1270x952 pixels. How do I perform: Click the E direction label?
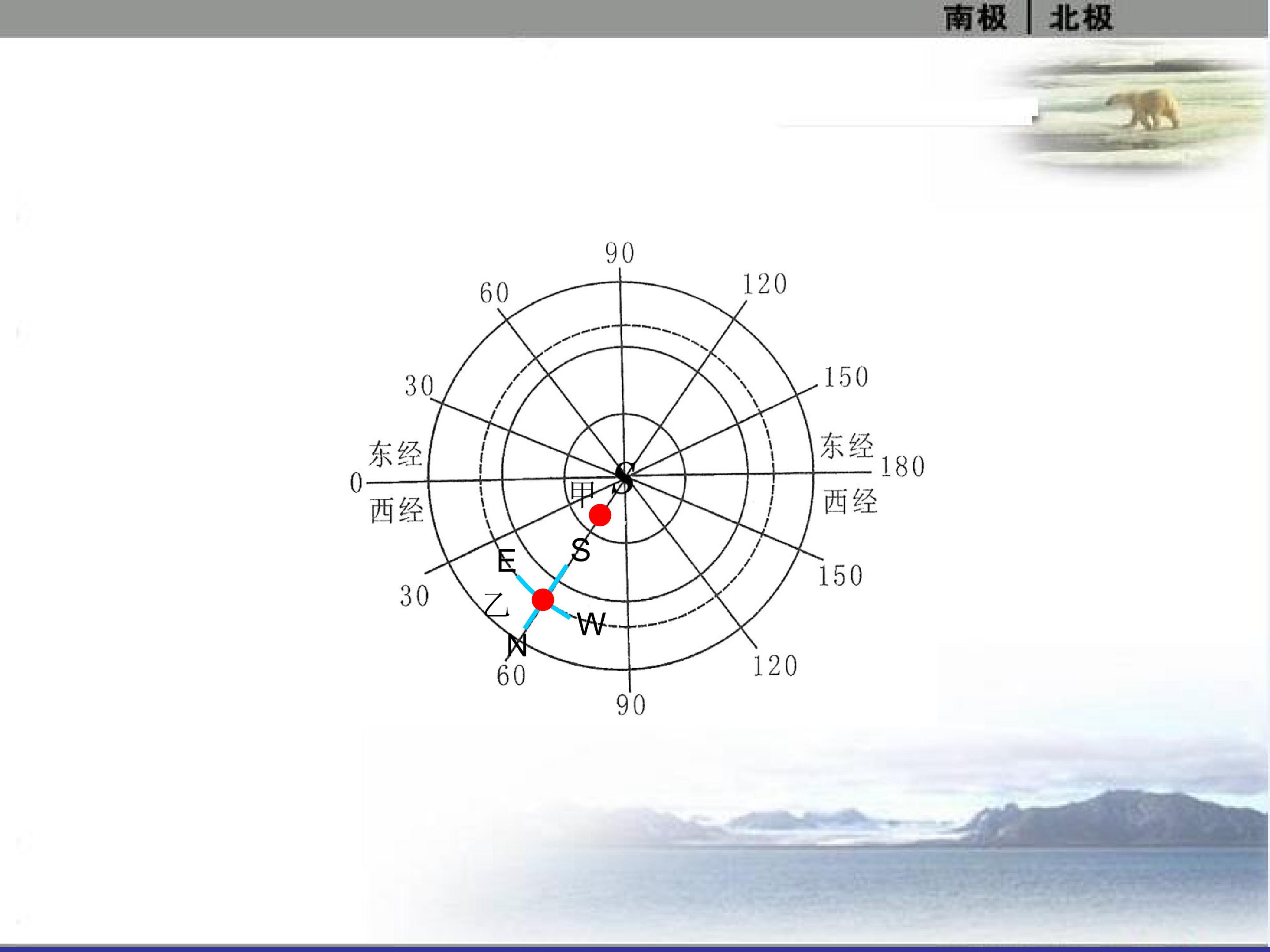[x=506, y=561]
